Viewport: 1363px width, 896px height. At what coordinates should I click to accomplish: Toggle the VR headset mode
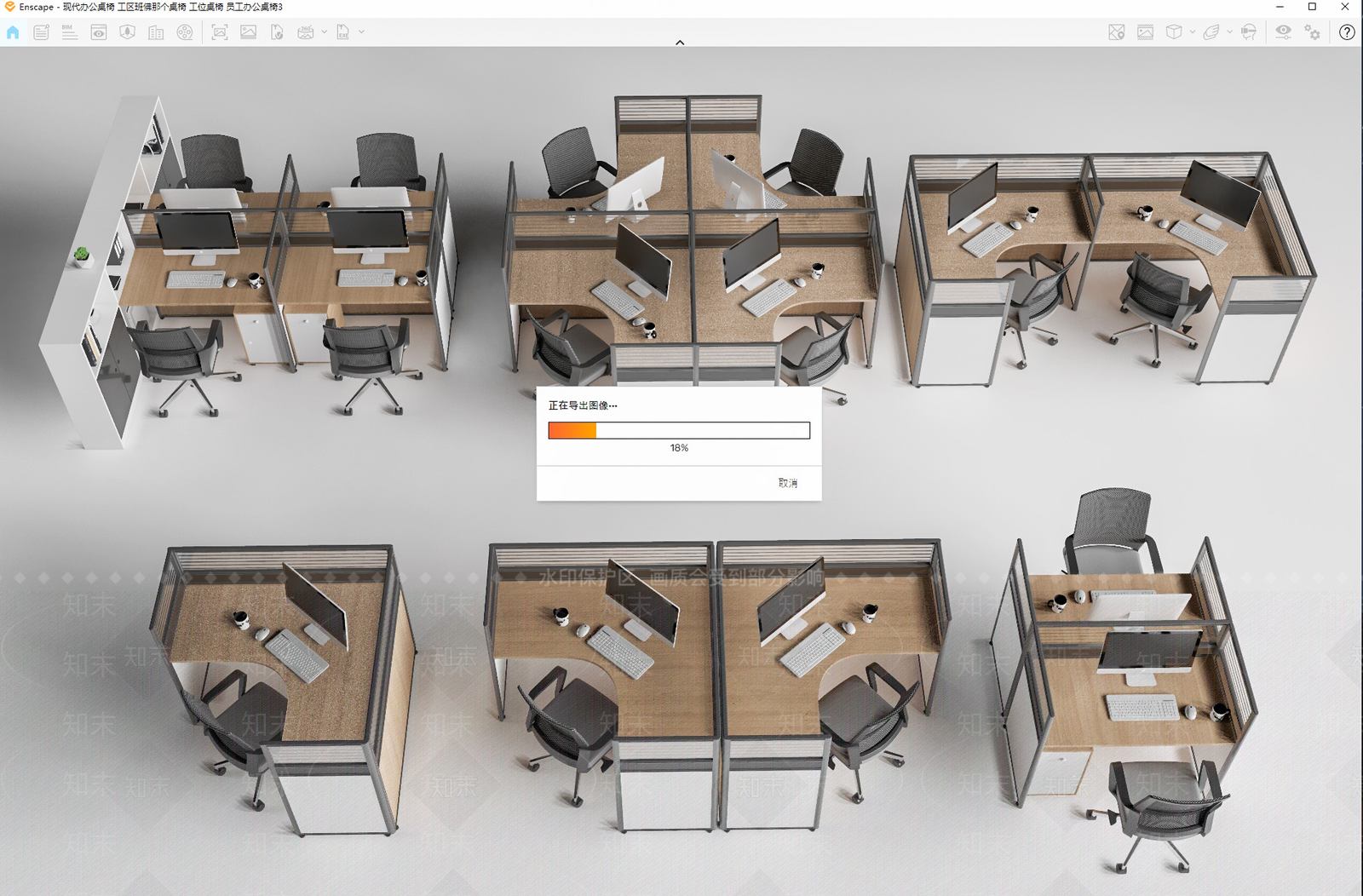1249,32
